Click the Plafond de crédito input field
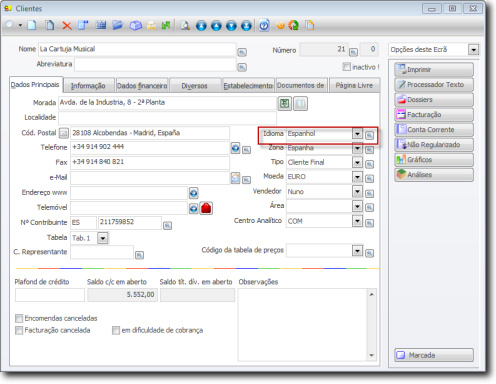This screenshot has height=384, width=496. (50, 295)
